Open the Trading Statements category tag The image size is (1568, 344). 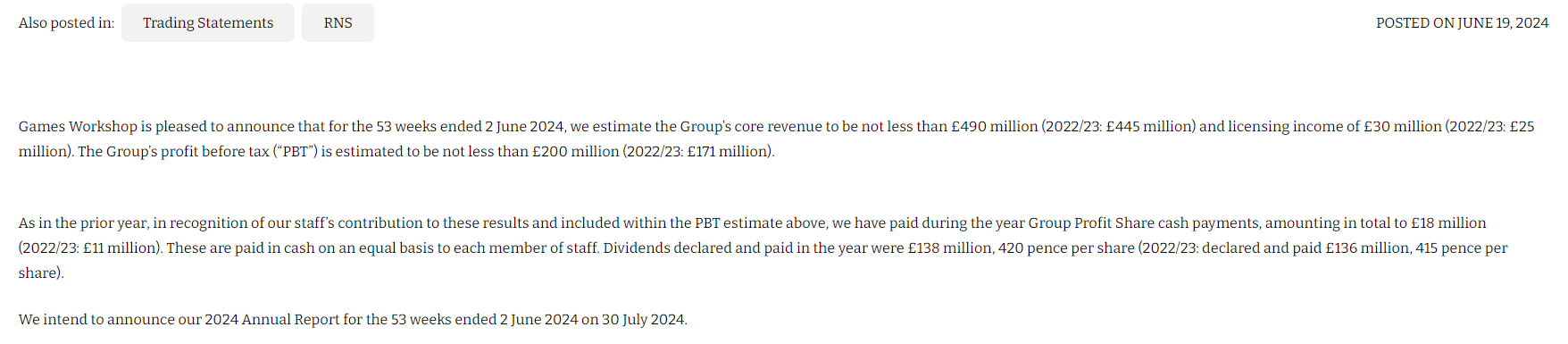pos(208,23)
